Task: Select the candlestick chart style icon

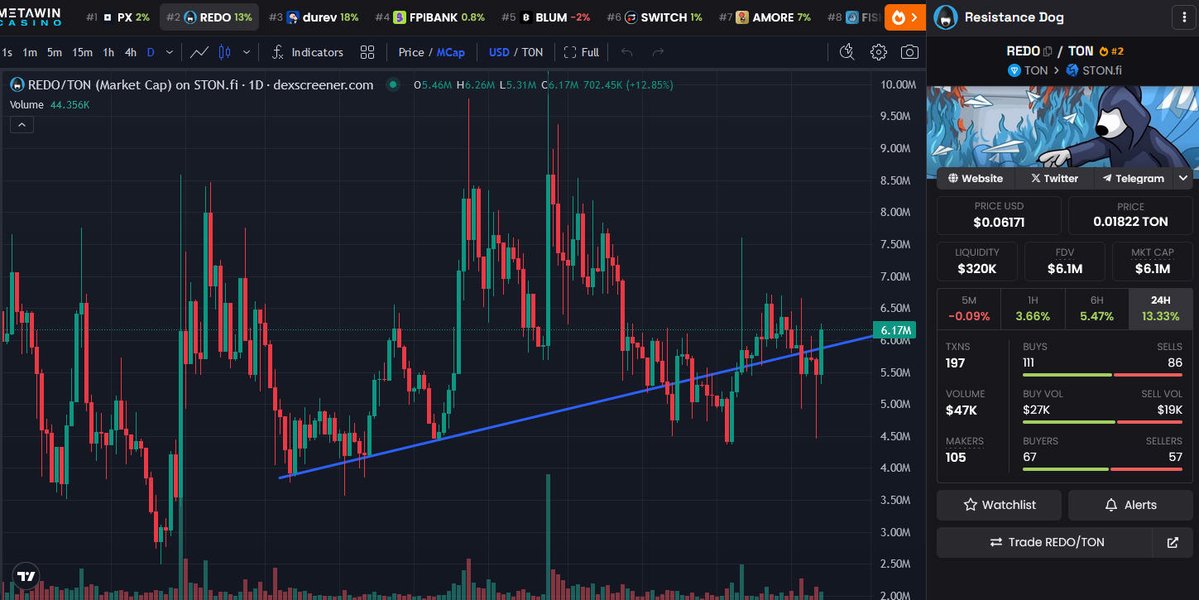Action: pos(224,52)
